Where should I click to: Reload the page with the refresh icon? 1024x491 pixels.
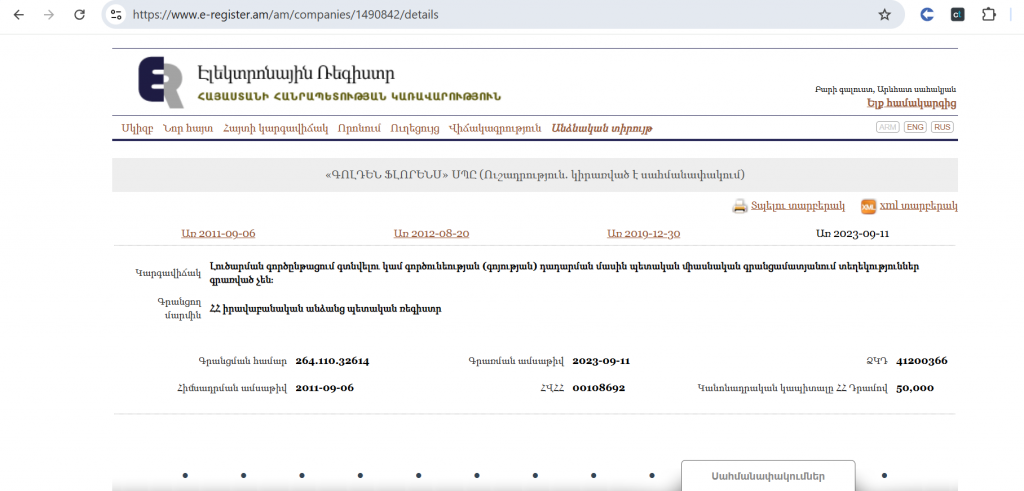[x=79, y=15]
